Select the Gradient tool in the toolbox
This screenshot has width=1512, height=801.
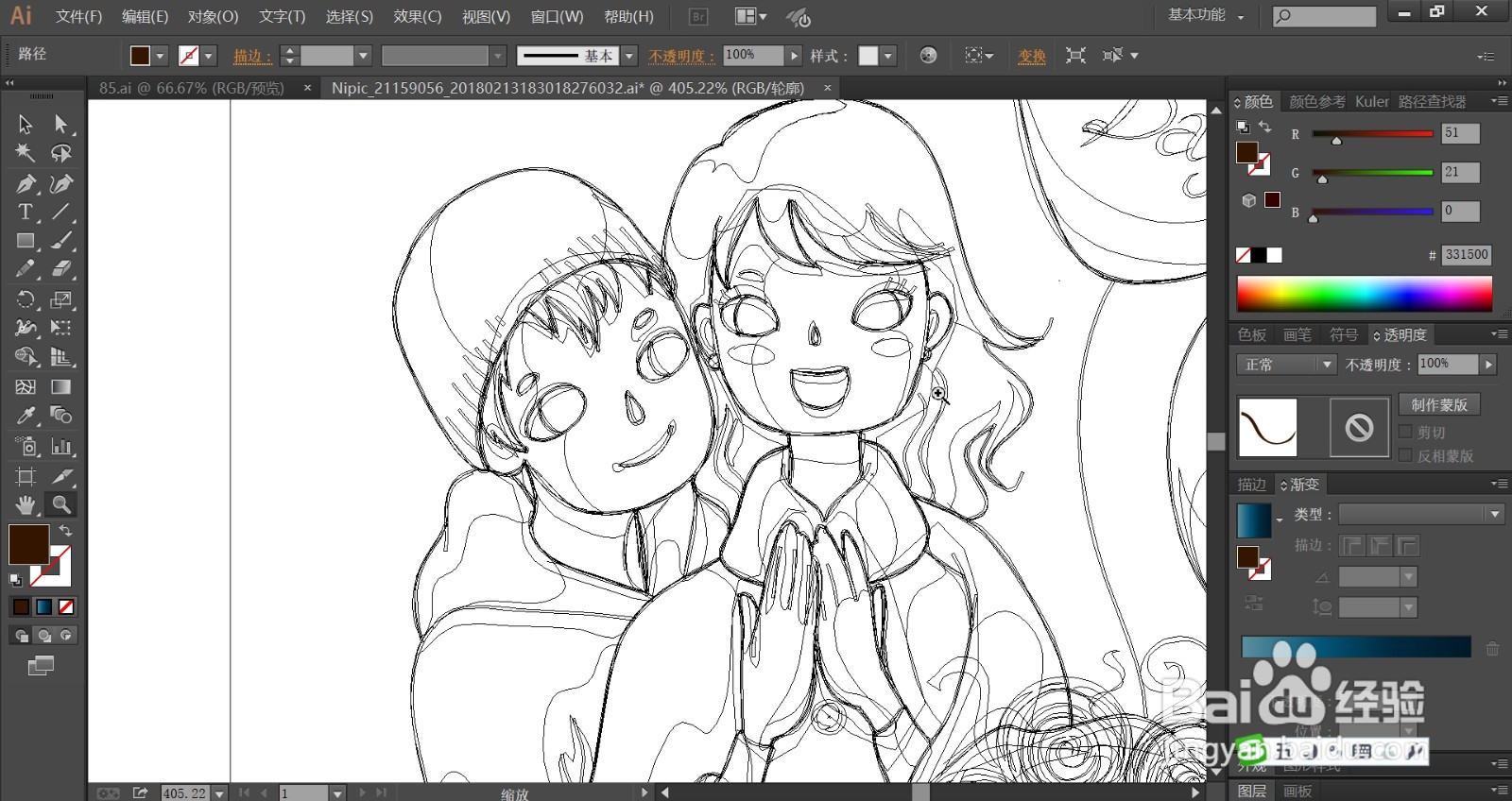click(61, 386)
